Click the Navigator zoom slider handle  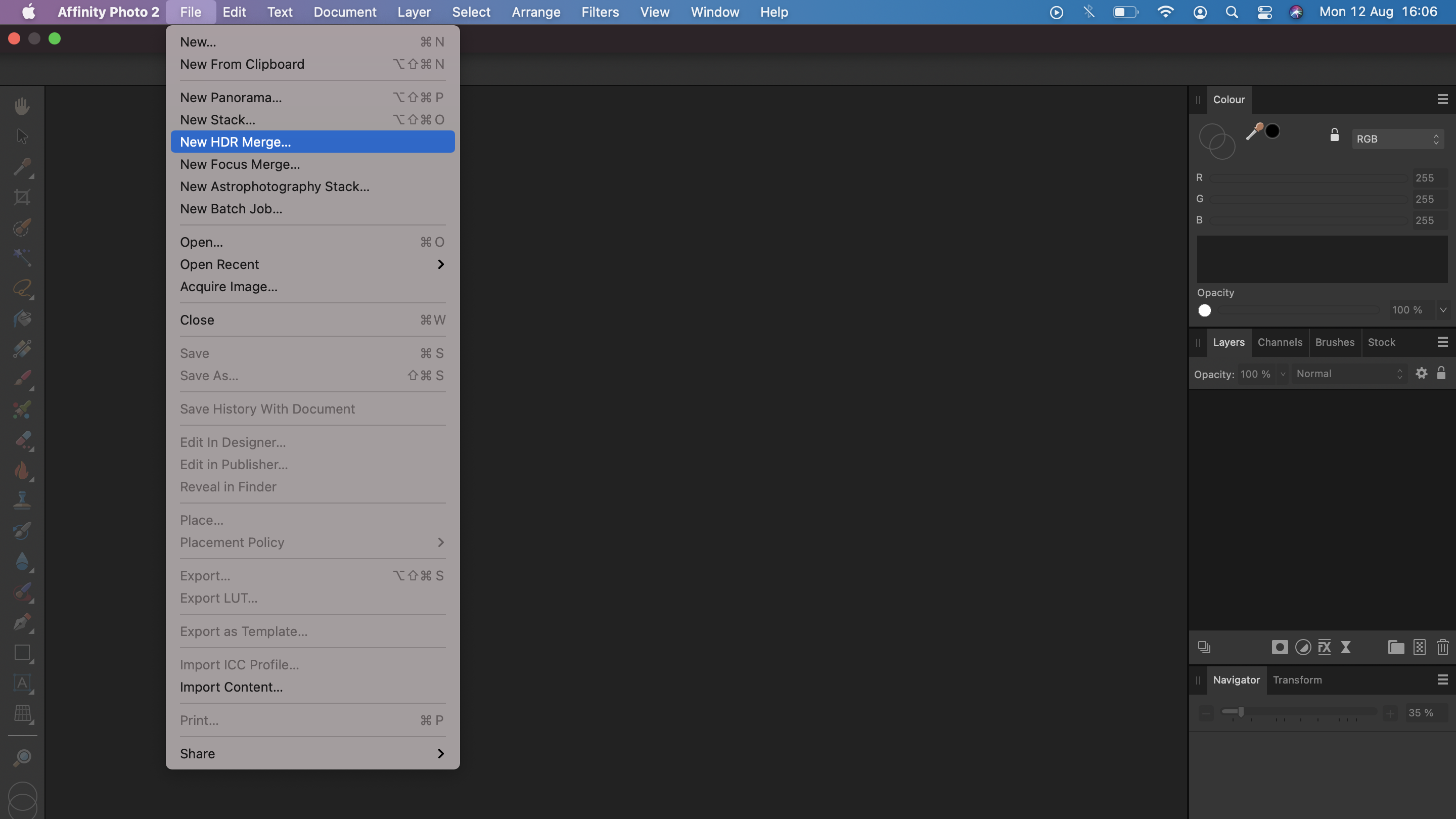pyautogui.click(x=1241, y=712)
